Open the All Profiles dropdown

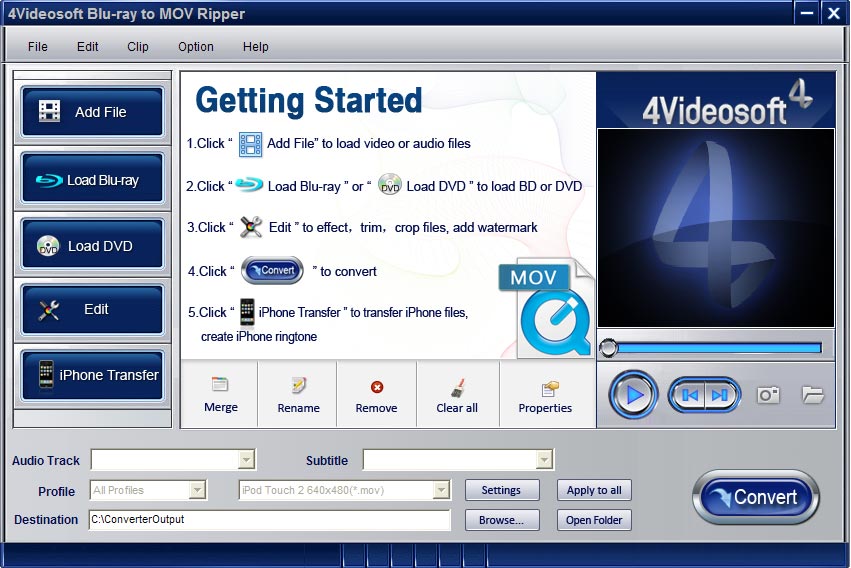(x=197, y=490)
